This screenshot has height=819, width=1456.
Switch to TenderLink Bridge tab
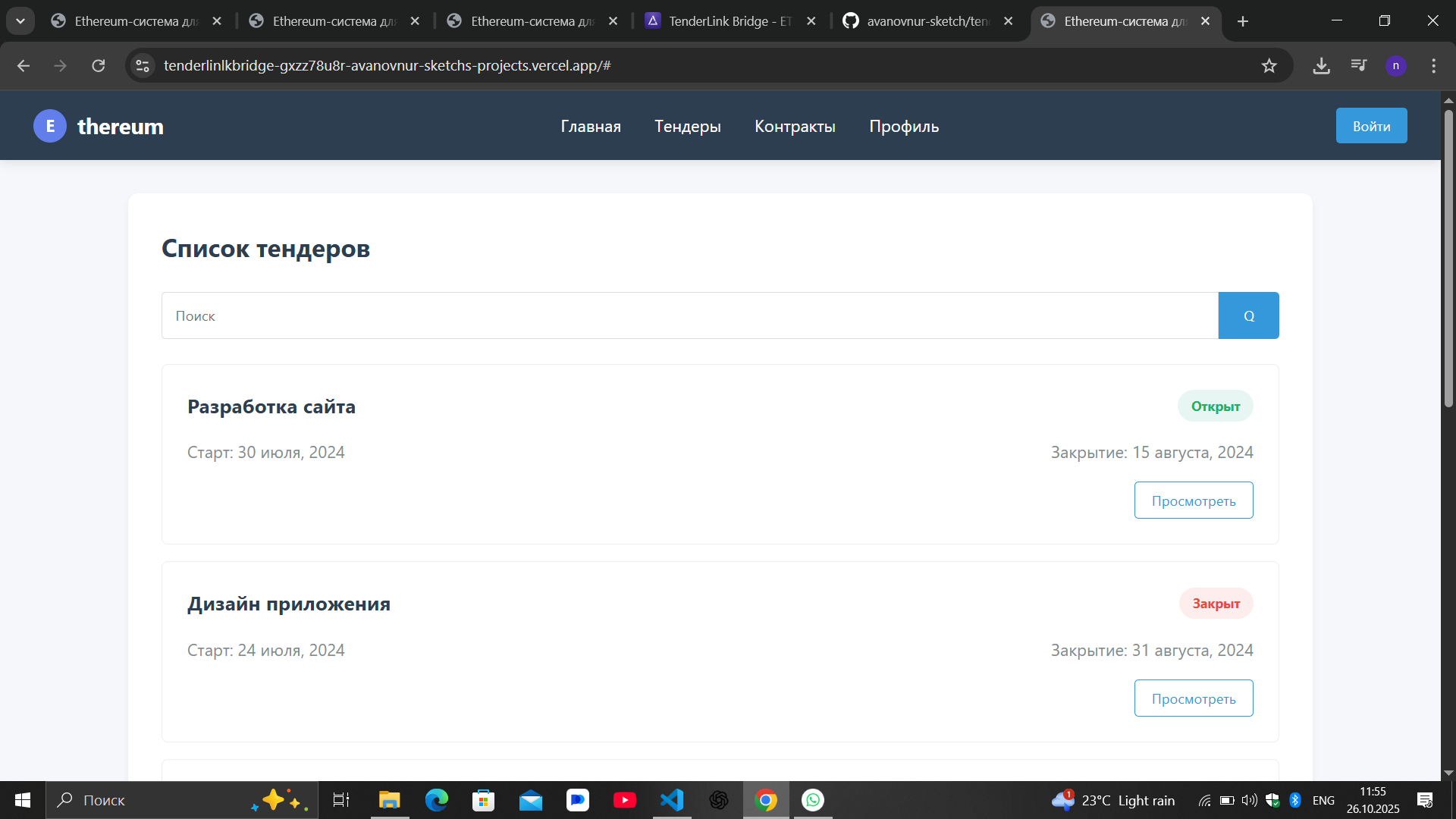click(x=728, y=21)
